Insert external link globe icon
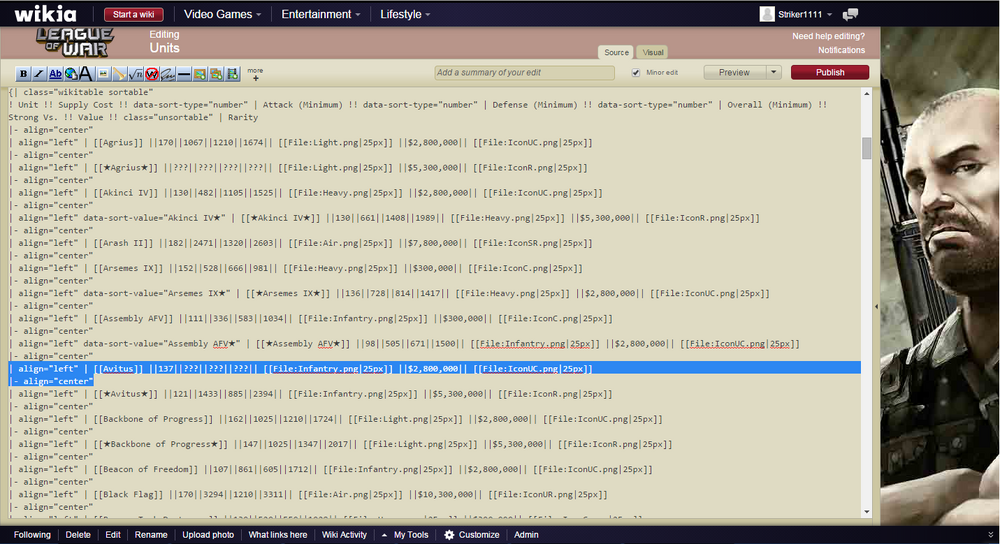Screen dimensions: 1000x544 pyautogui.click(x=71, y=74)
